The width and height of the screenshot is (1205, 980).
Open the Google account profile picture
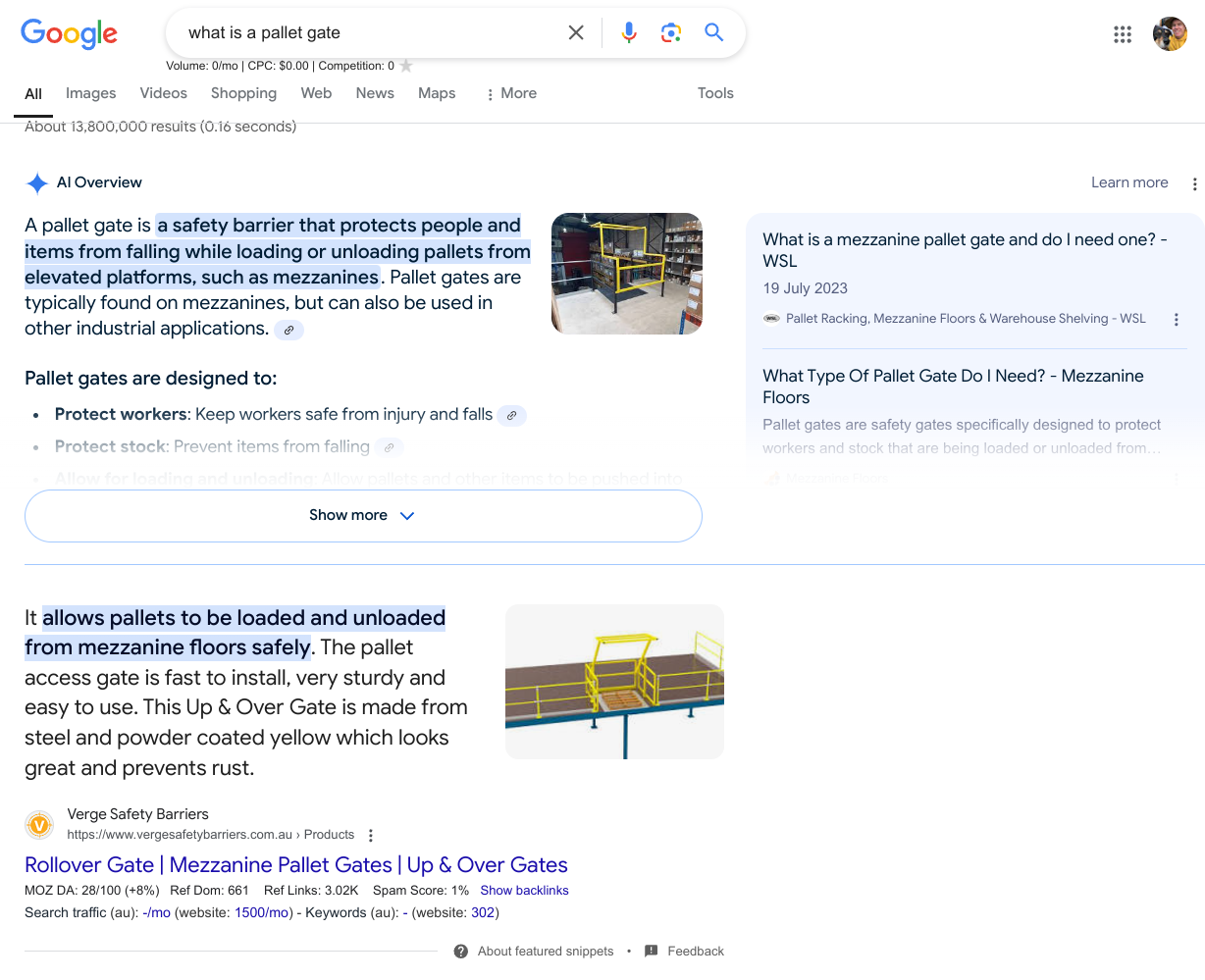click(1170, 34)
